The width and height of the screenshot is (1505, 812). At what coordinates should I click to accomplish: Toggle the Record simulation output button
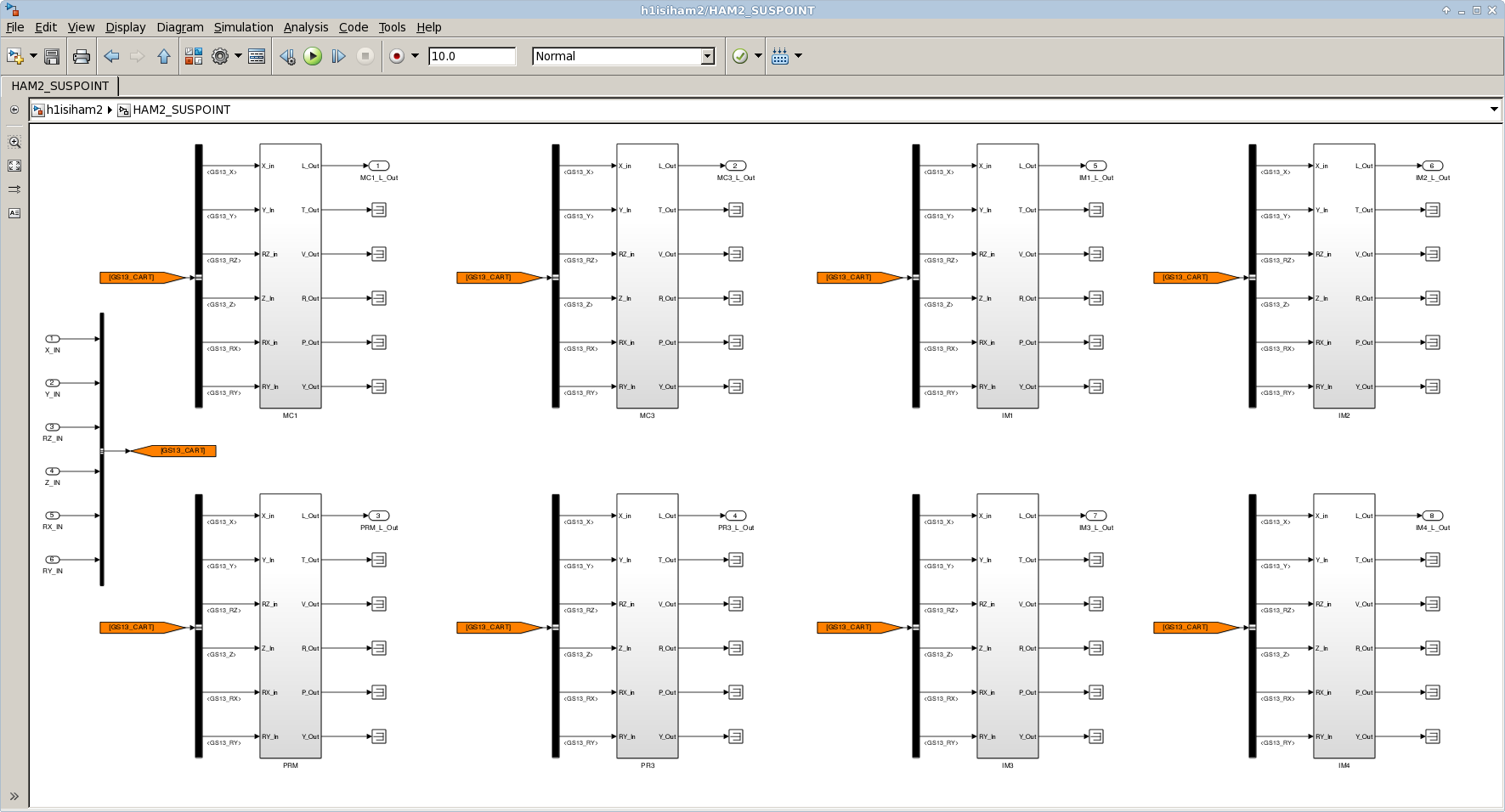point(397,56)
